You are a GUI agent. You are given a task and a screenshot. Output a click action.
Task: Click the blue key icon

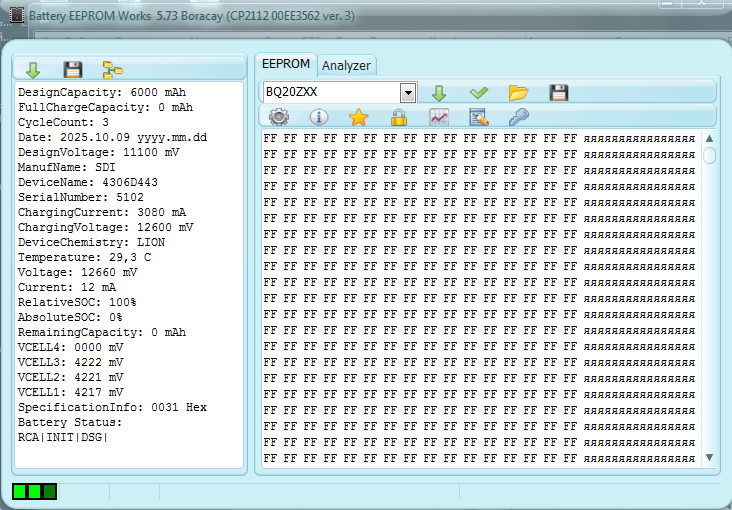click(x=518, y=117)
